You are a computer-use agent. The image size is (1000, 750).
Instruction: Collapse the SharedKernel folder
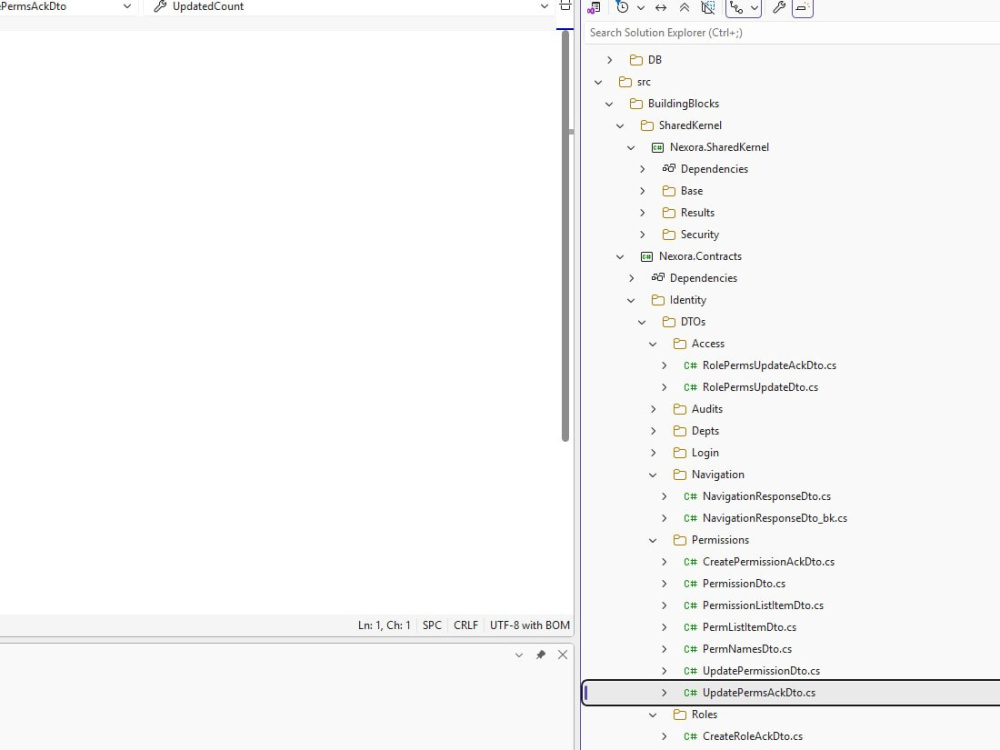click(620, 126)
